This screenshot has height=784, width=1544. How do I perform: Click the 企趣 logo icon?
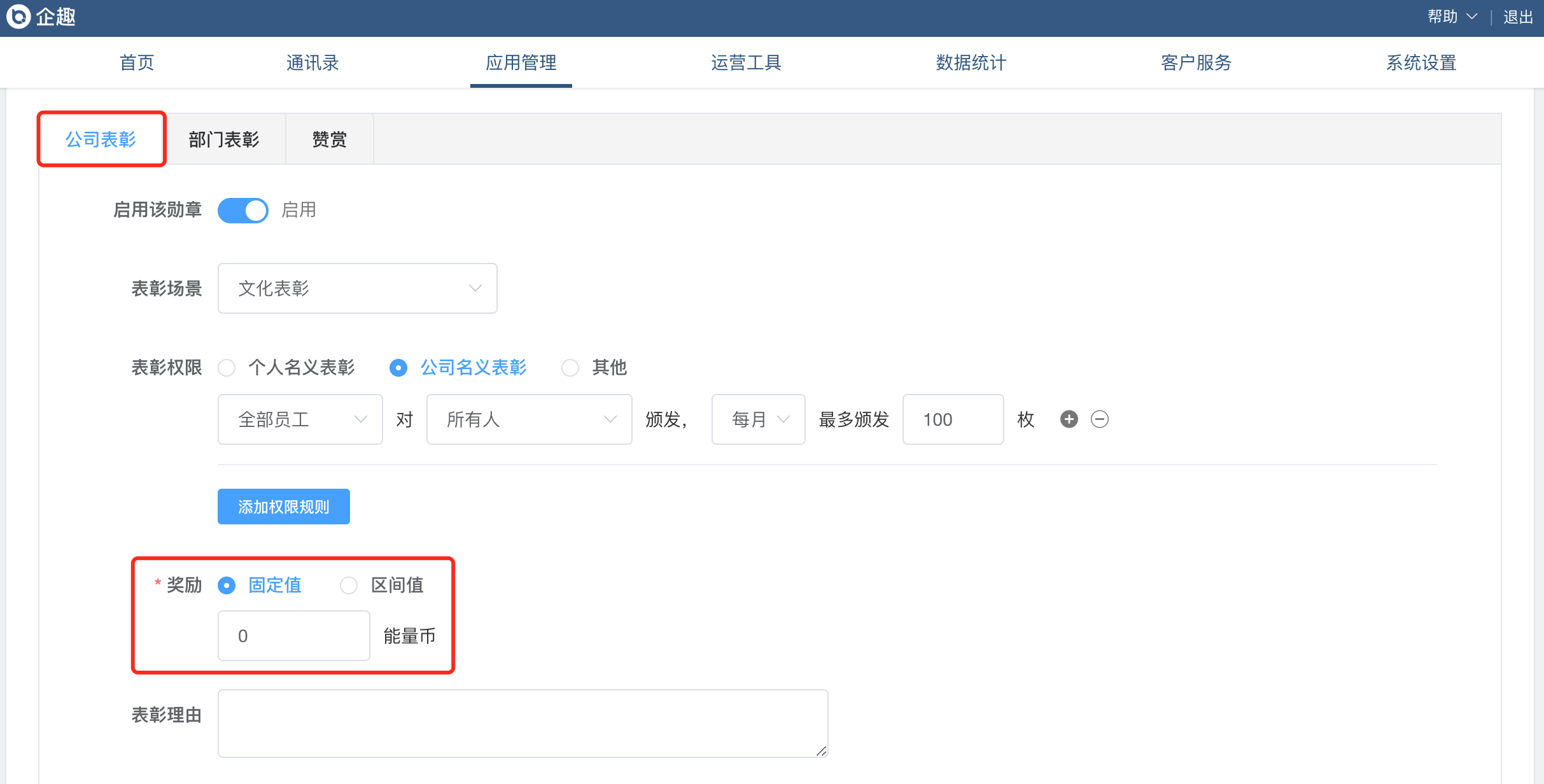[x=18, y=17]
